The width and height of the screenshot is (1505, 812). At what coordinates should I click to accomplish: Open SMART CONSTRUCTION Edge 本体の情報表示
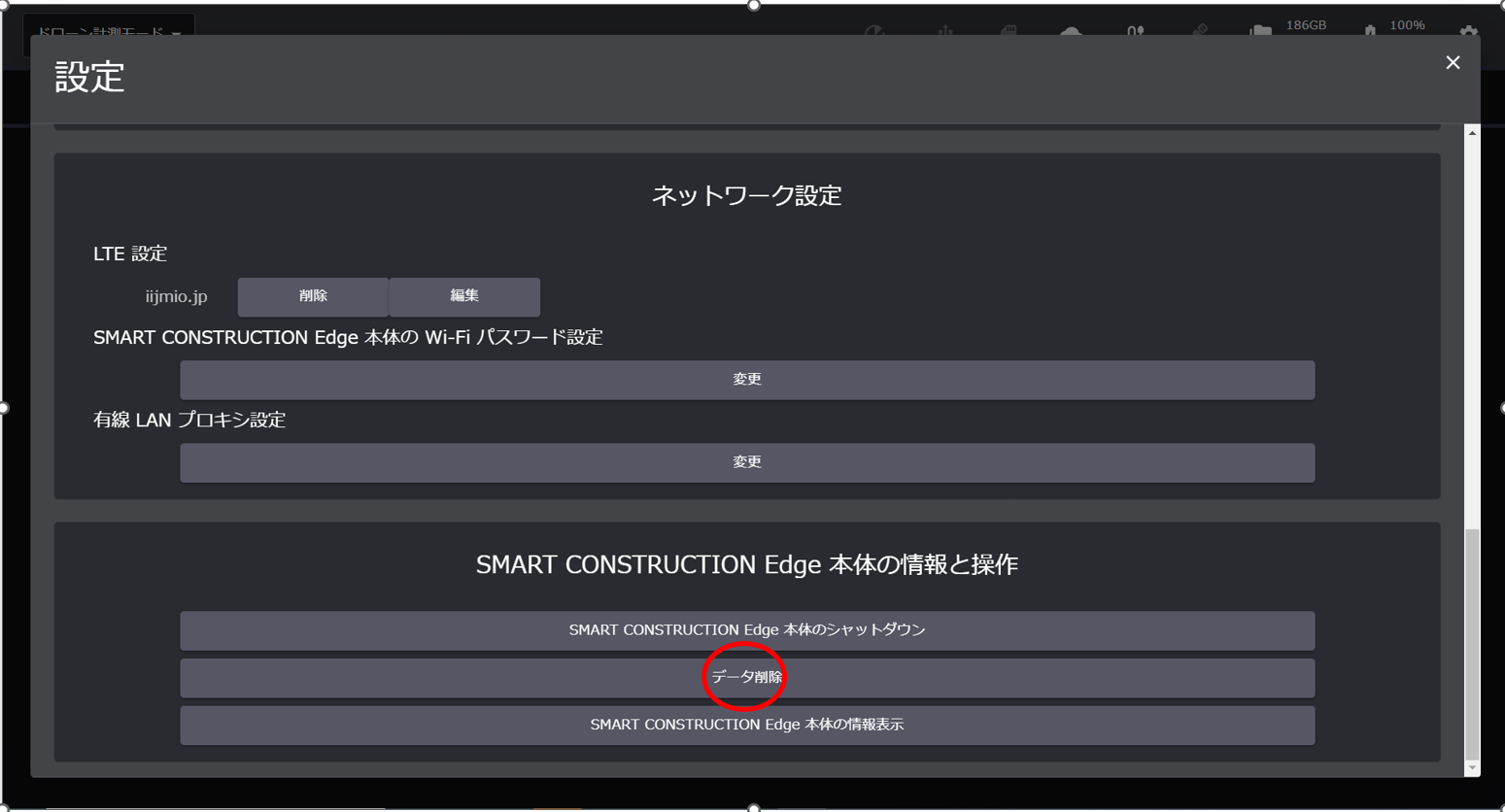click(747, 726)
